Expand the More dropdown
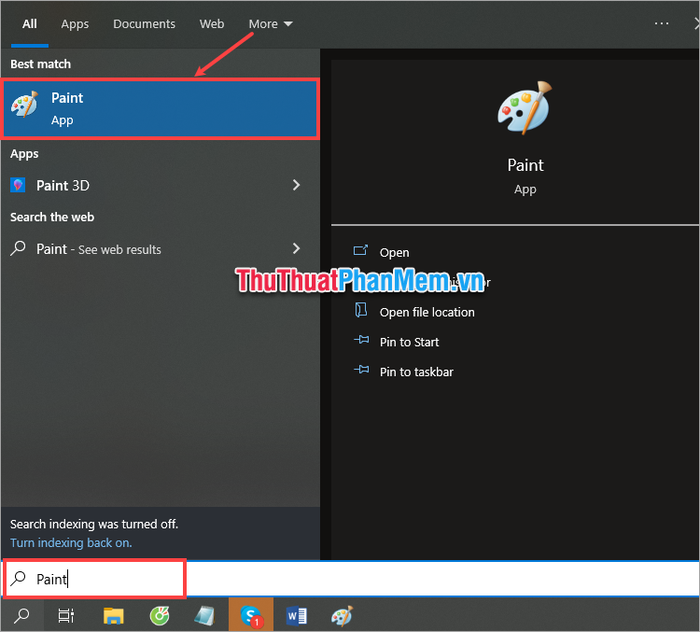 coord(271,24)
